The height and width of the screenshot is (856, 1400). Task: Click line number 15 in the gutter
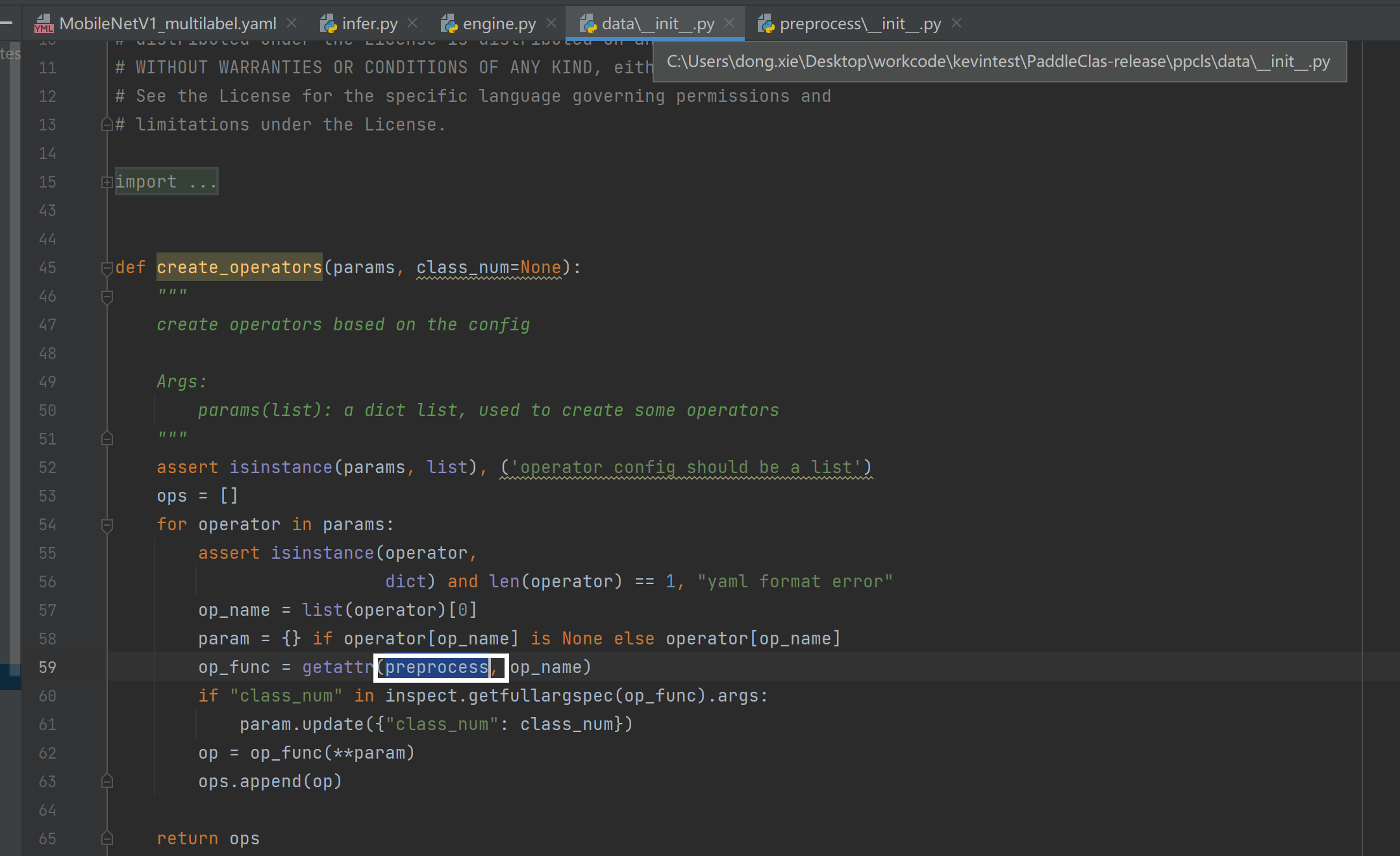pos(47,182)
